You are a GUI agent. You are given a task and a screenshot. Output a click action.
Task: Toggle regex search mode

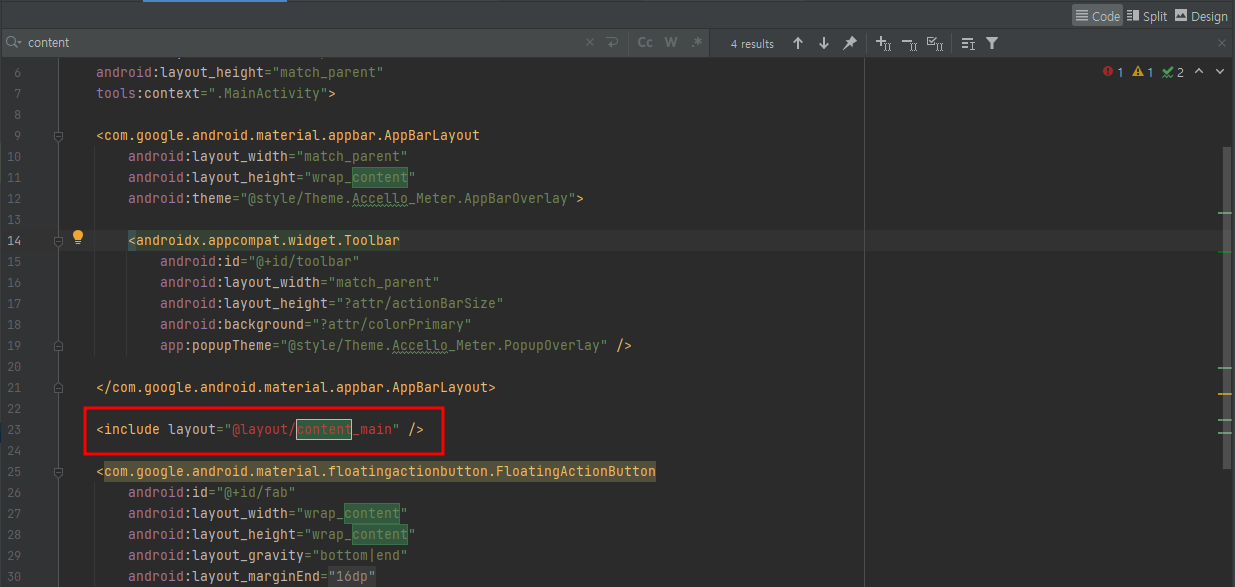point(695,43)
